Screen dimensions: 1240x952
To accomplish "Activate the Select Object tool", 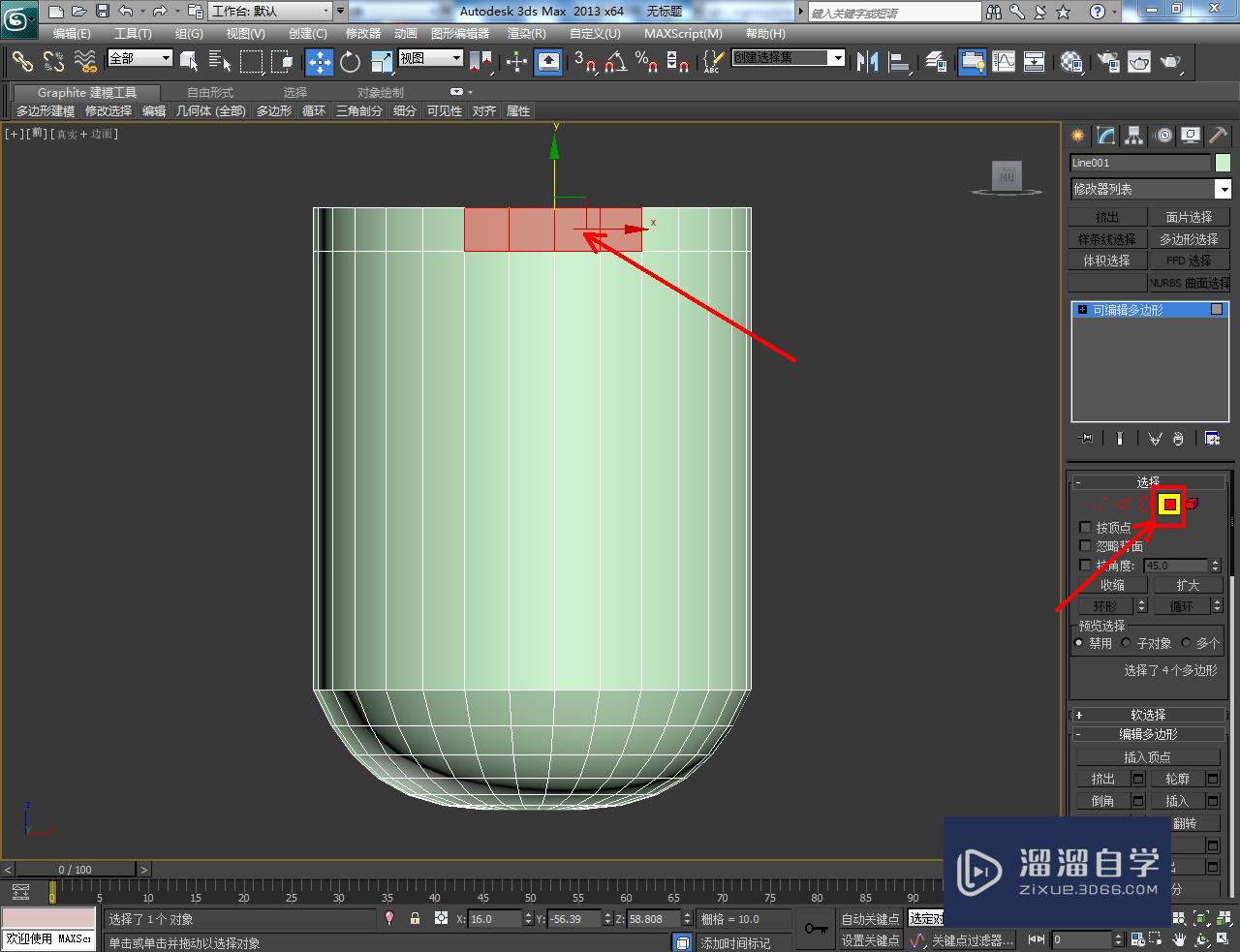I will click(189, 61).
